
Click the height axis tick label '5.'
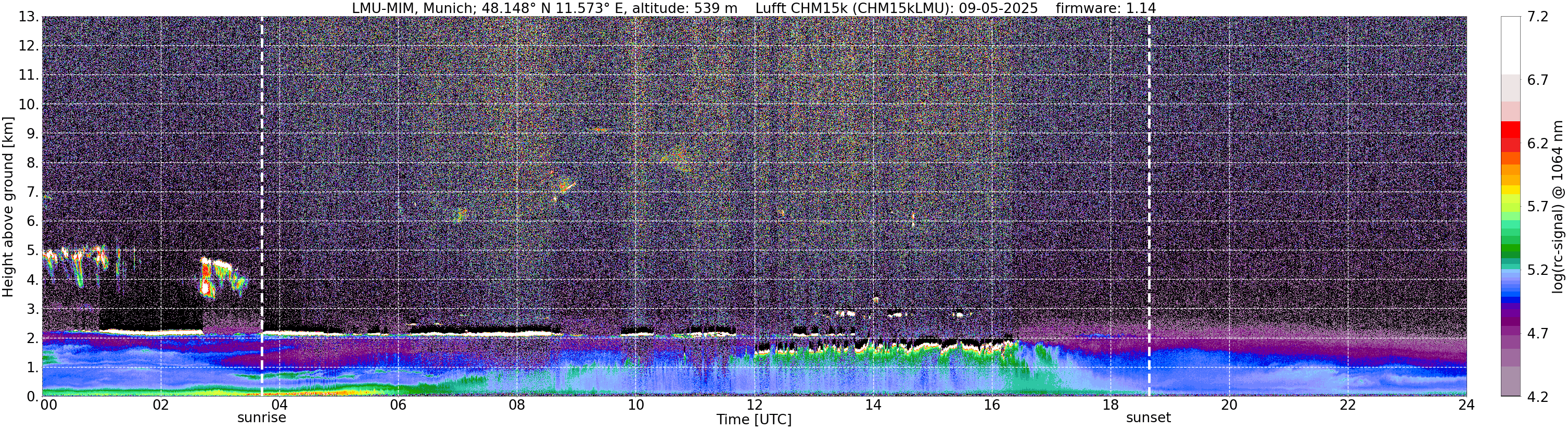pyautogui.click(x=33, y=251)
